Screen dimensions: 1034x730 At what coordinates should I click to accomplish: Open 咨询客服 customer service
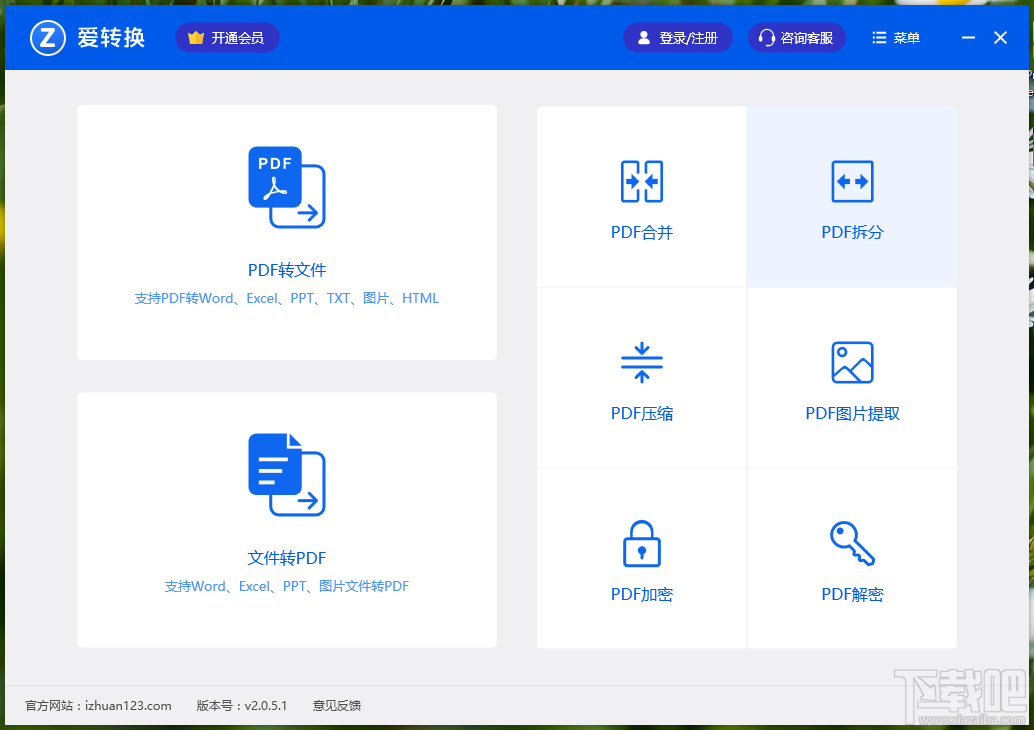click(x=797, y=37)
